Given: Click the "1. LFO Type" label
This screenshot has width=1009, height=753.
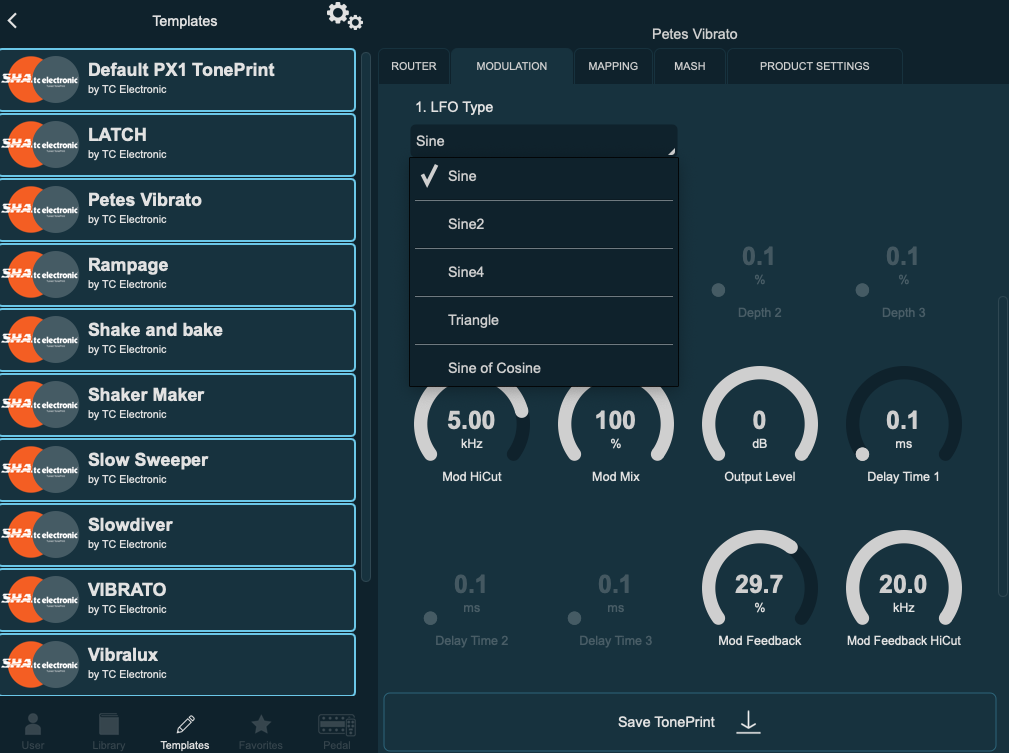Looking at the screenshot, I should pos(454,107).
